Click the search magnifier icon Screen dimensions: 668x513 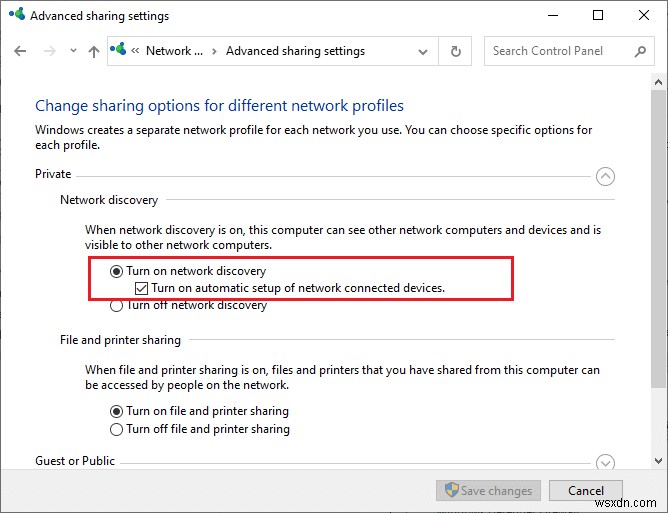pyautogui.click(x=640, y=51)
